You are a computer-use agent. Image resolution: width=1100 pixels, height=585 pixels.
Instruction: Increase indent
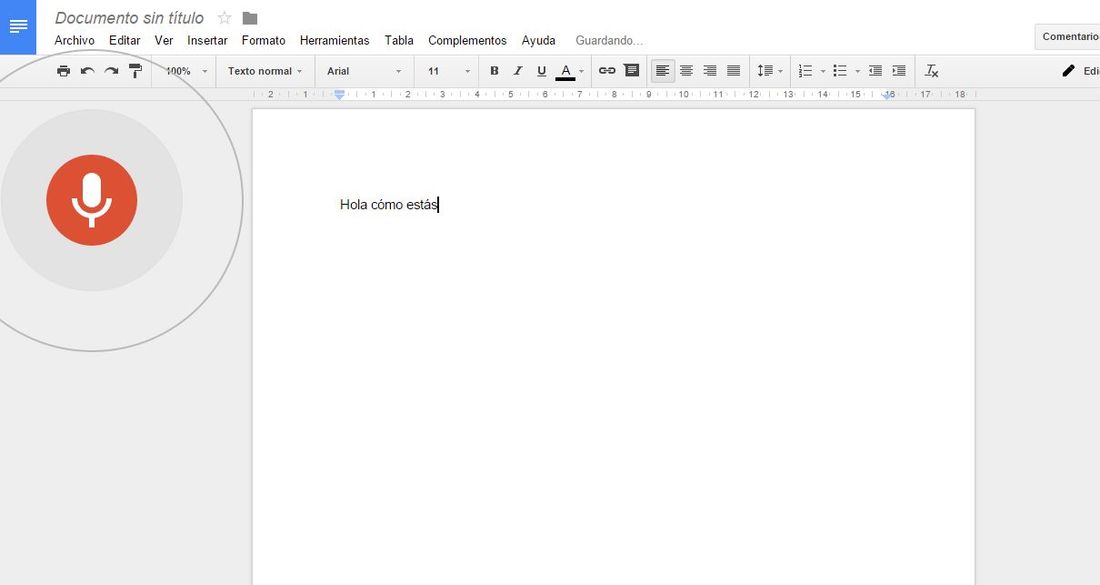point(899,71)
